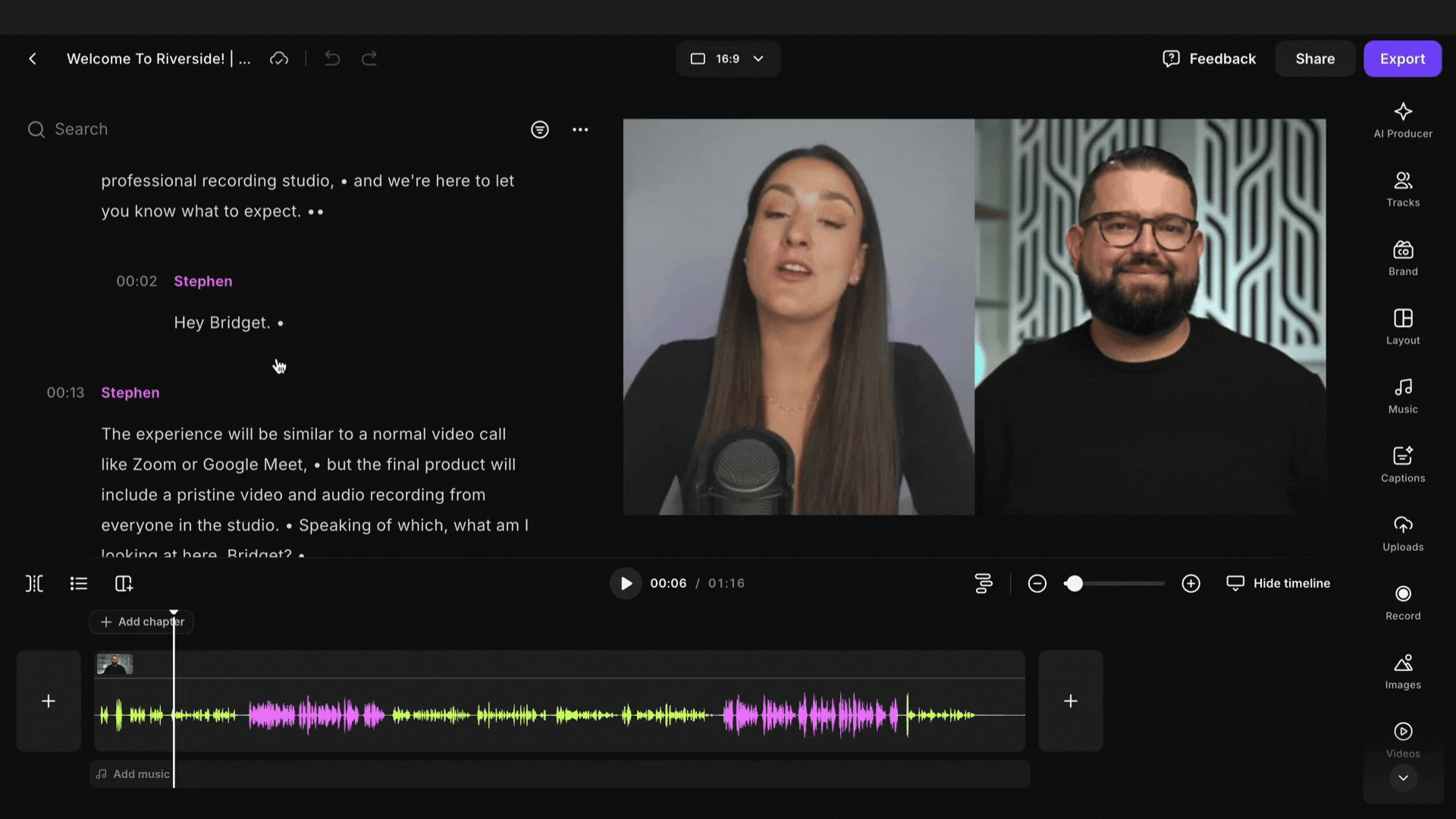
Task: Hide the timeline
Action: (x=1279, y=583)
